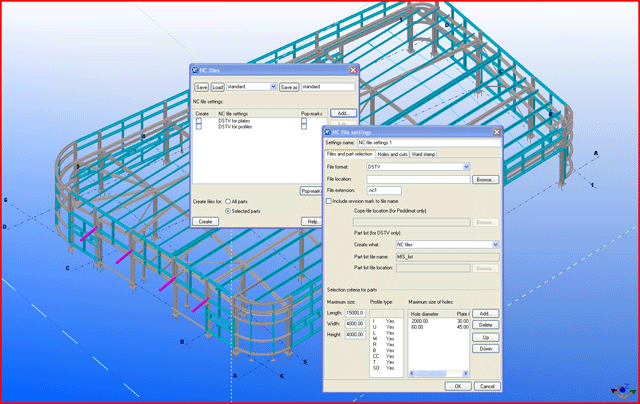
Task: Select the 'DSTV for profiles' row
Action: [x=259, y=127]
